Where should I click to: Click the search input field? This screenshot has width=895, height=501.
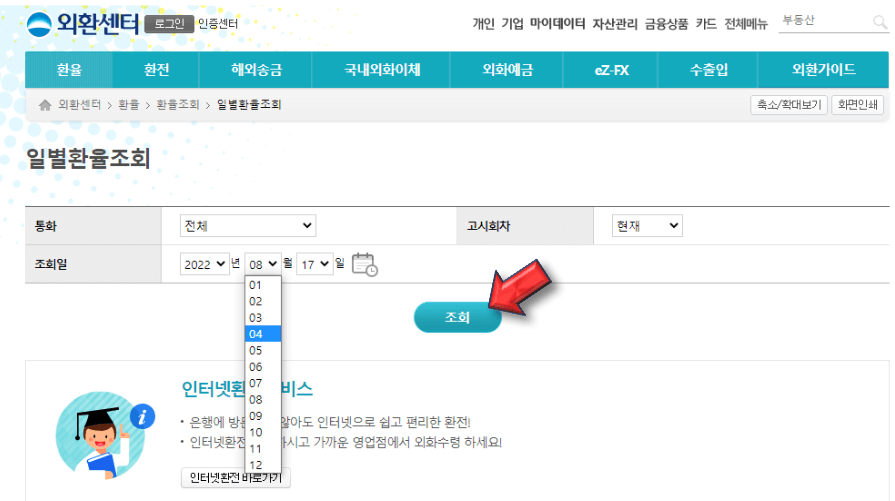[824, 21]
